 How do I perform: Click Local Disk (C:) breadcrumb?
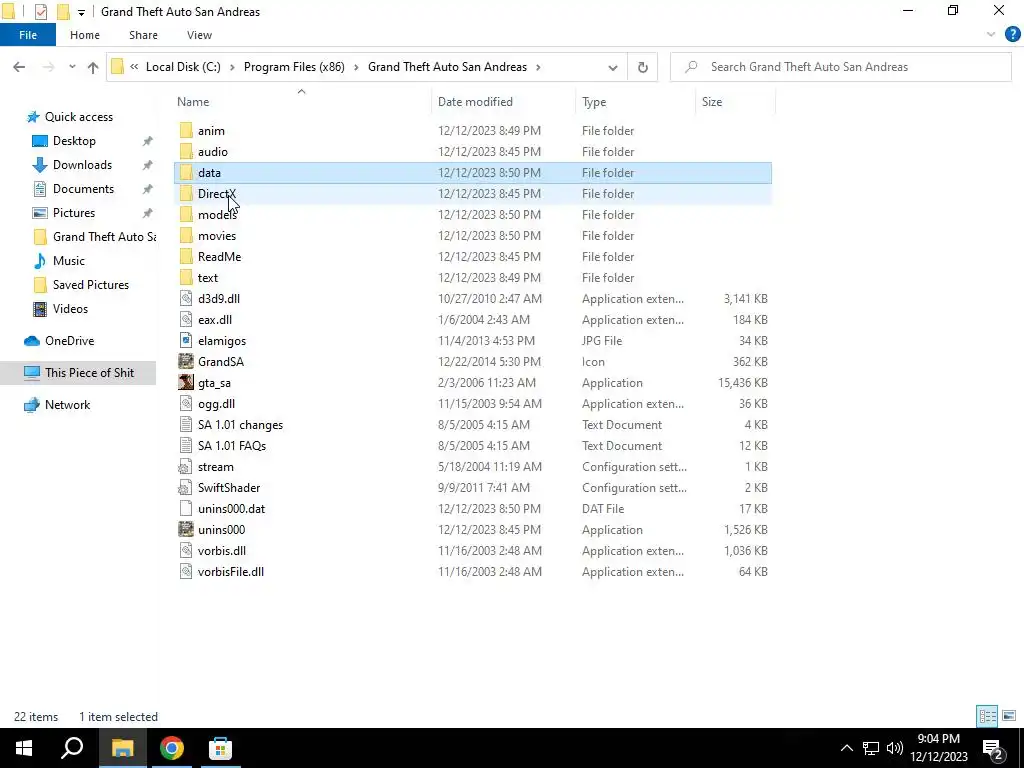(x=183, y=67)
